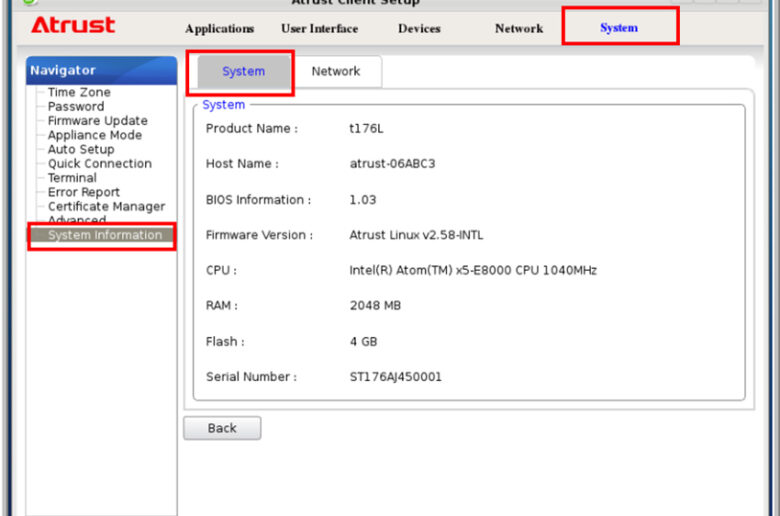Select Time Zone in the Navigator
Screen dimensions: 780x516
pyautogui.click(x=79, y=92)
